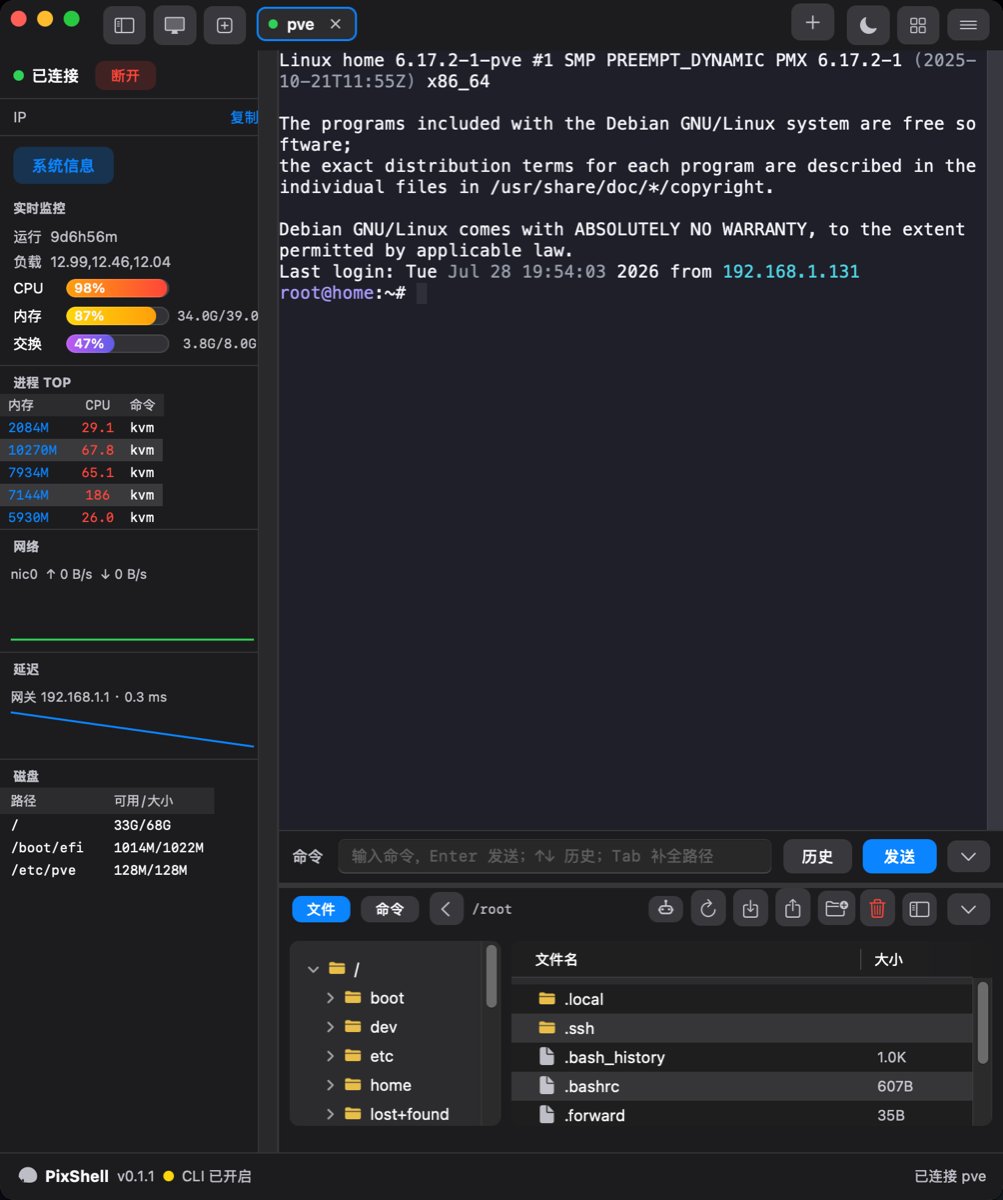Select the kvm process using 10270M
Viewport: 1003px width, 1200px height.
pos(81,450)
